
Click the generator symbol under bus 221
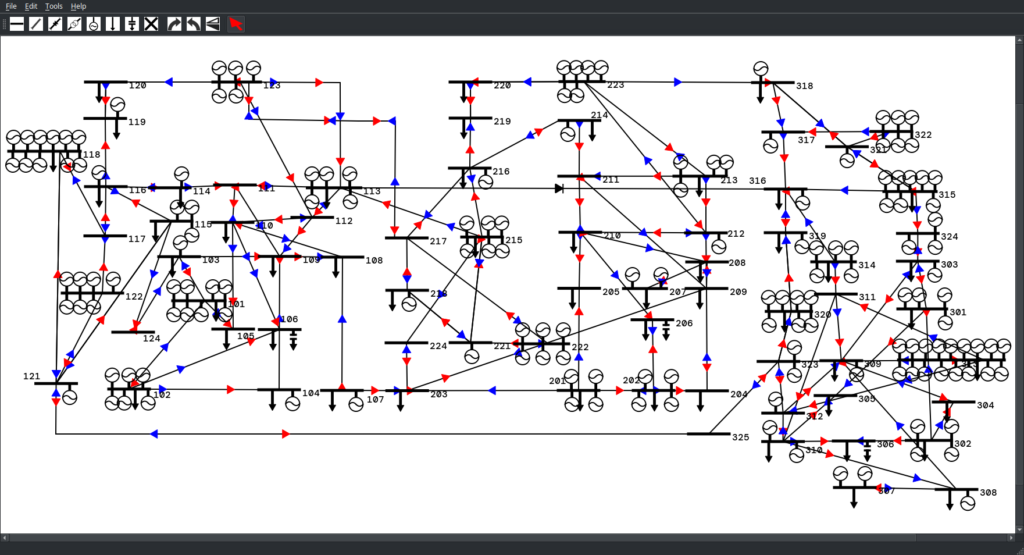pyautogui.click(x=472, y=357)
